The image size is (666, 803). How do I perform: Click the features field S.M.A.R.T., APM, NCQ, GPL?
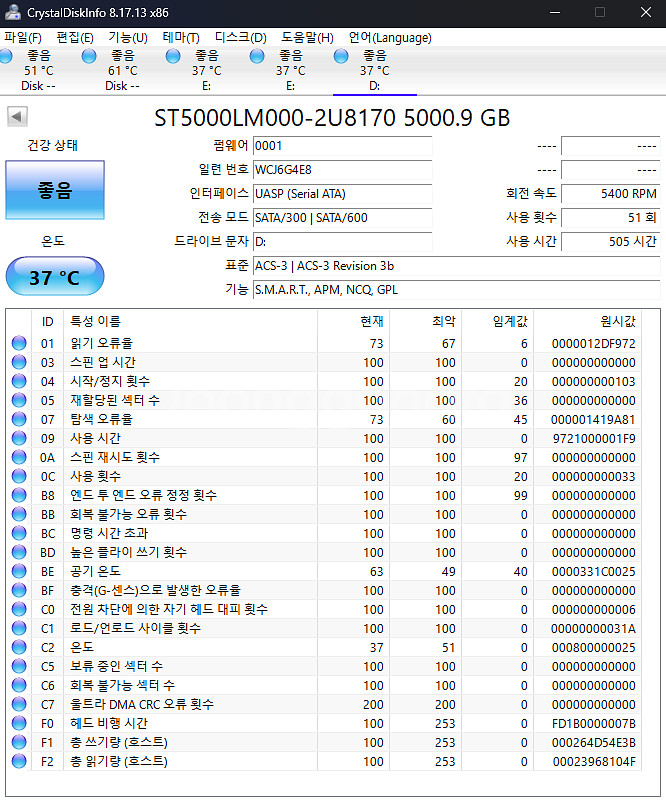(456, 290)
